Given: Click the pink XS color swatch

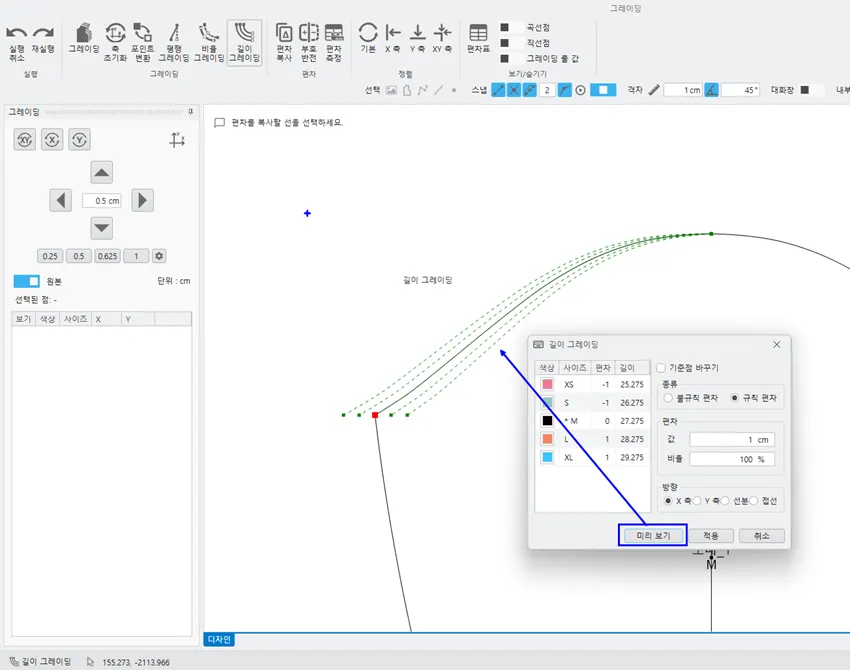Looking at the screenshot, I should 547,384.
